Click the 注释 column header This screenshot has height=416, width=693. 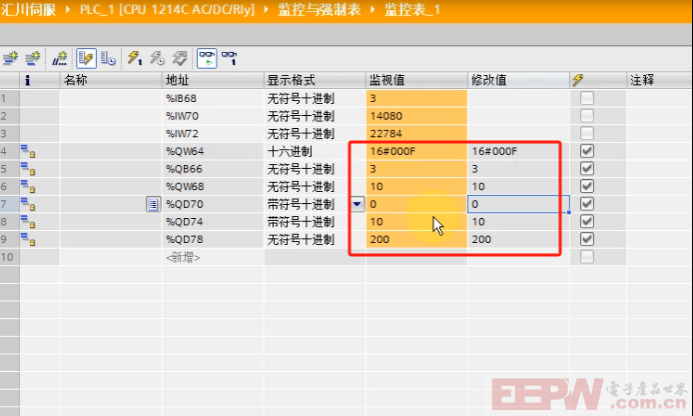659,80
